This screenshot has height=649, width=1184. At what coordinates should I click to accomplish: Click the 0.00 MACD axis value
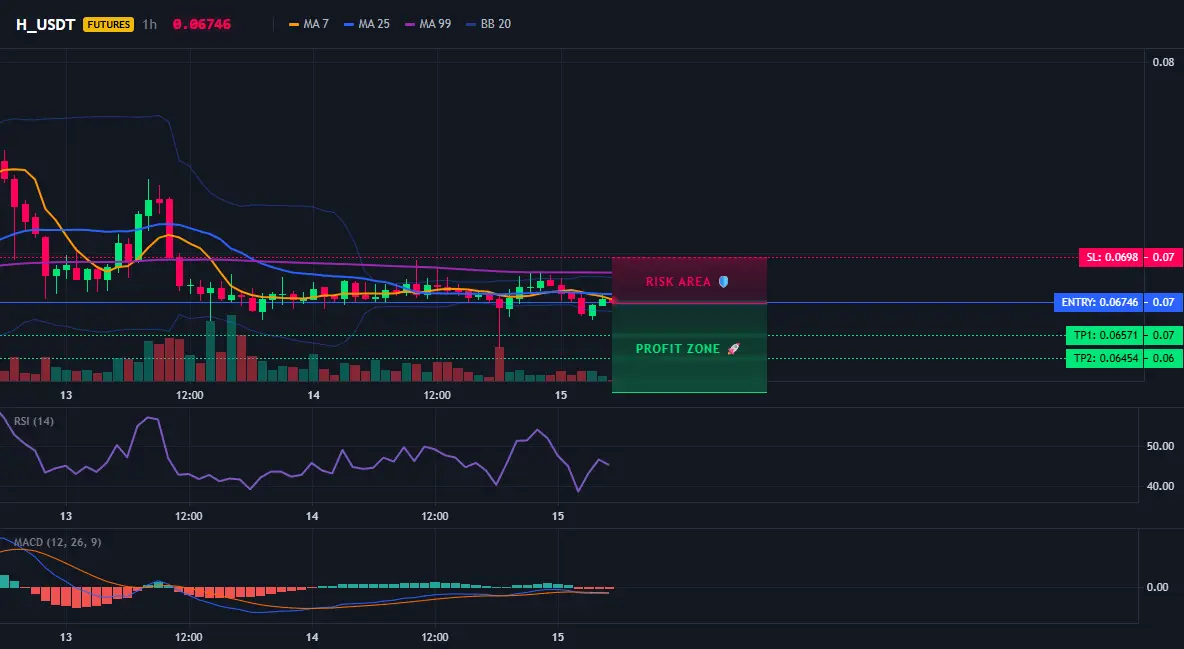coord(1158,587)
